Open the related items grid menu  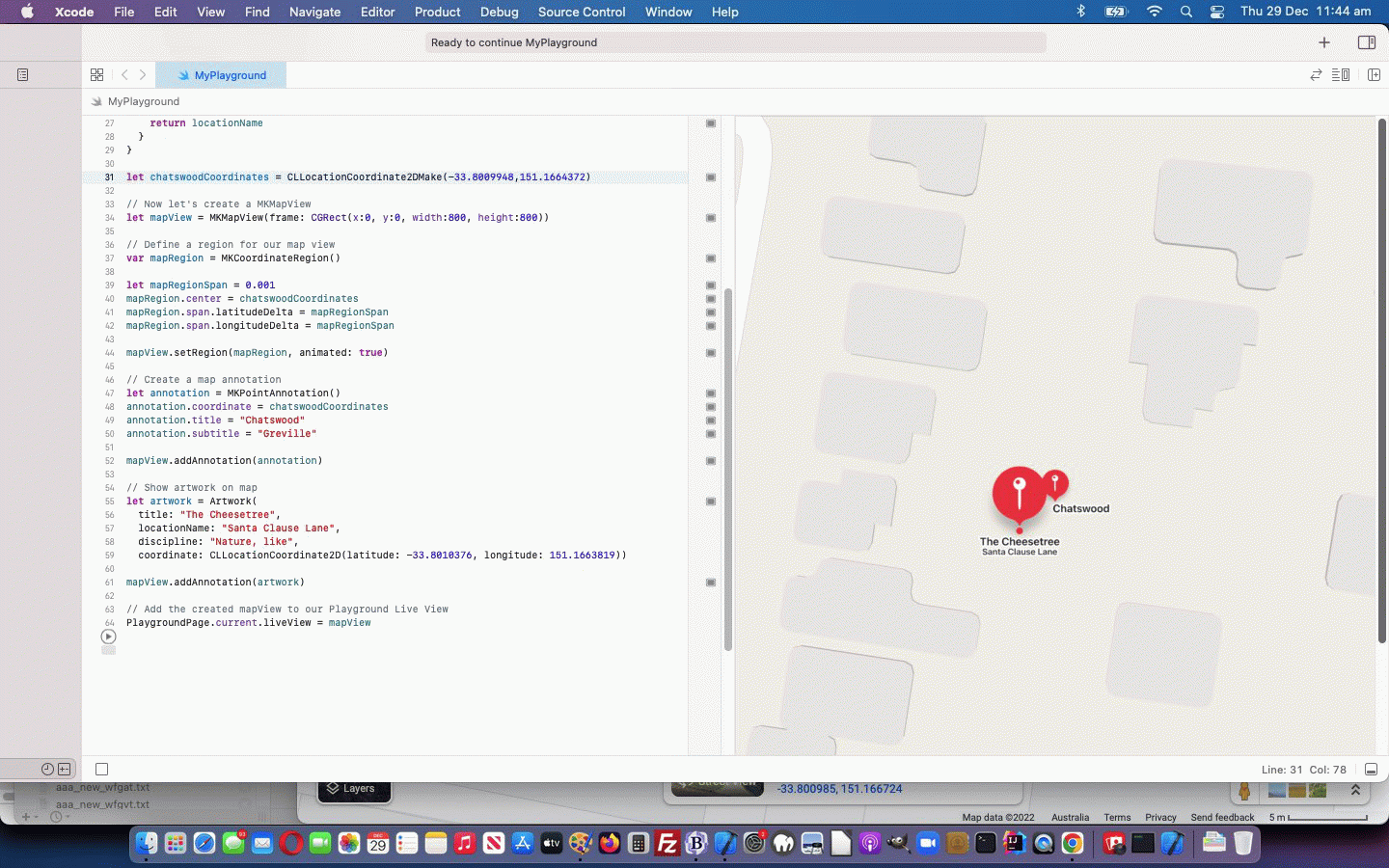click(96, 75)
